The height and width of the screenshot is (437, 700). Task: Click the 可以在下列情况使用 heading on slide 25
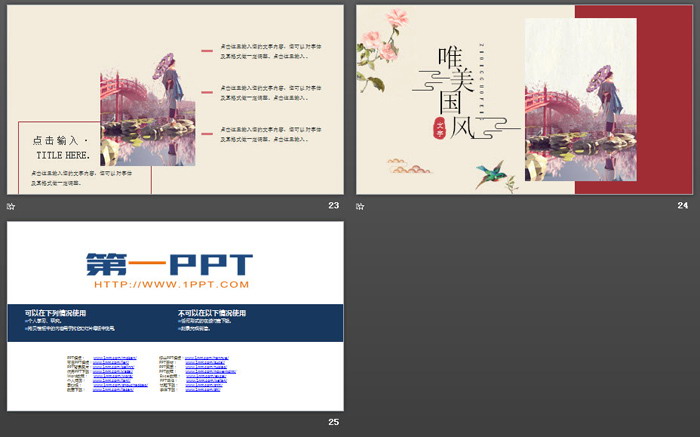point(55,313)
